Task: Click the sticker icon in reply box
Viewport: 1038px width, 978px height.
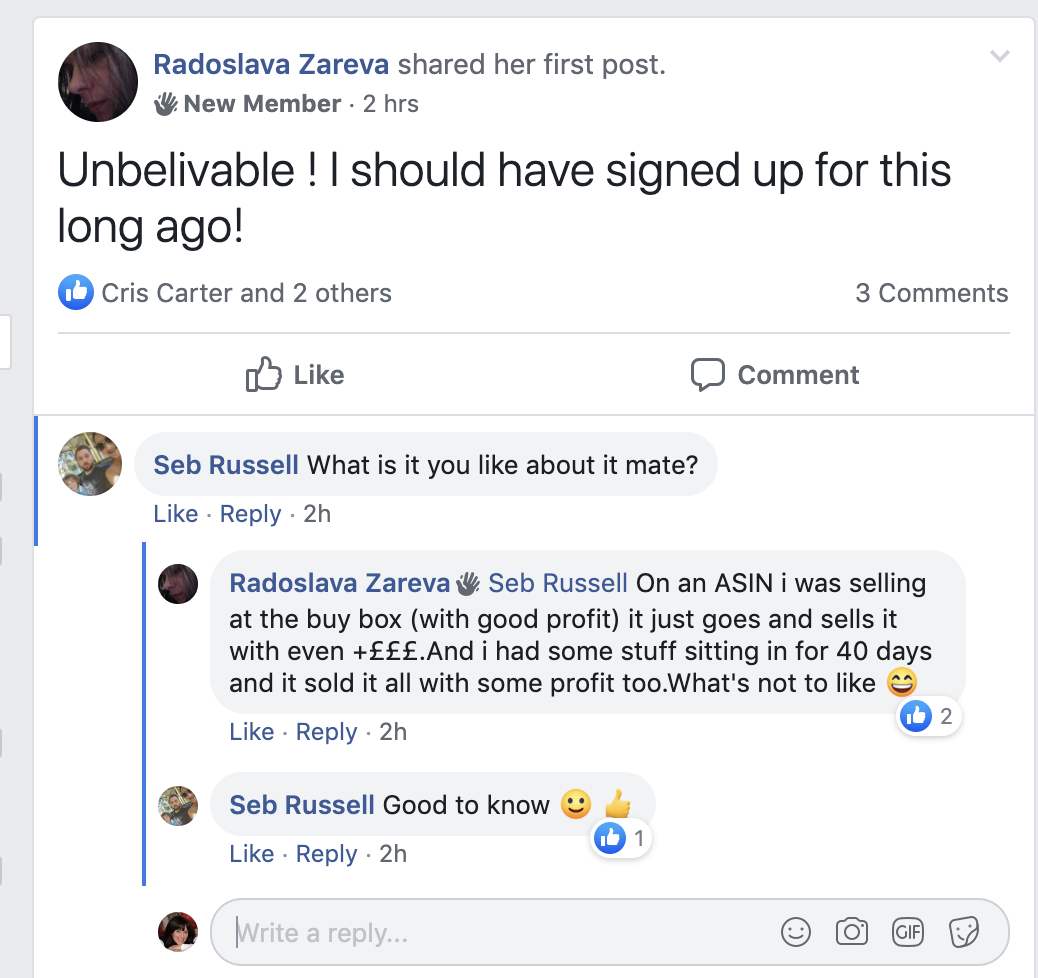Action: tap(963, 933)
